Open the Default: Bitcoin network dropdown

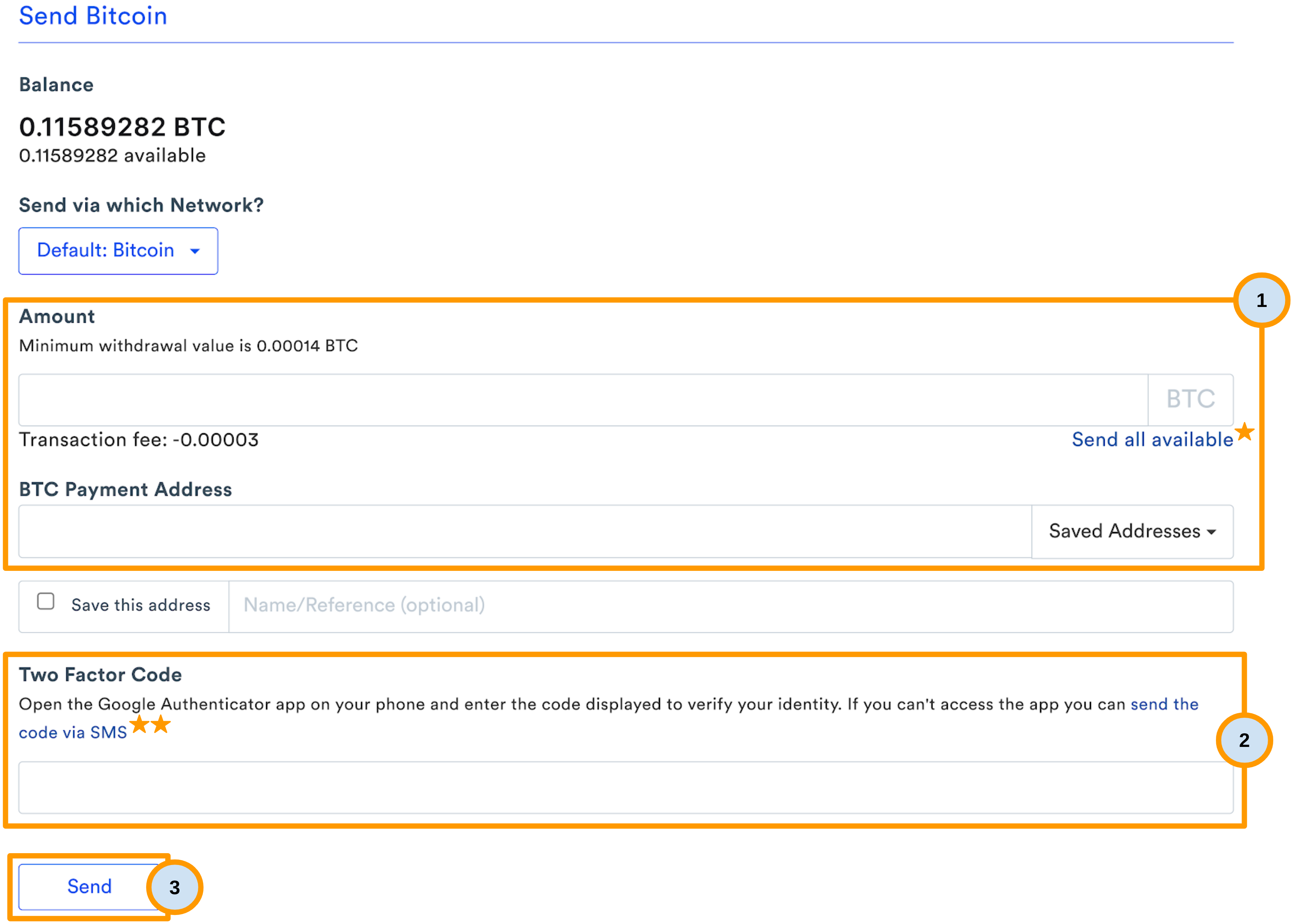point(118,251)
